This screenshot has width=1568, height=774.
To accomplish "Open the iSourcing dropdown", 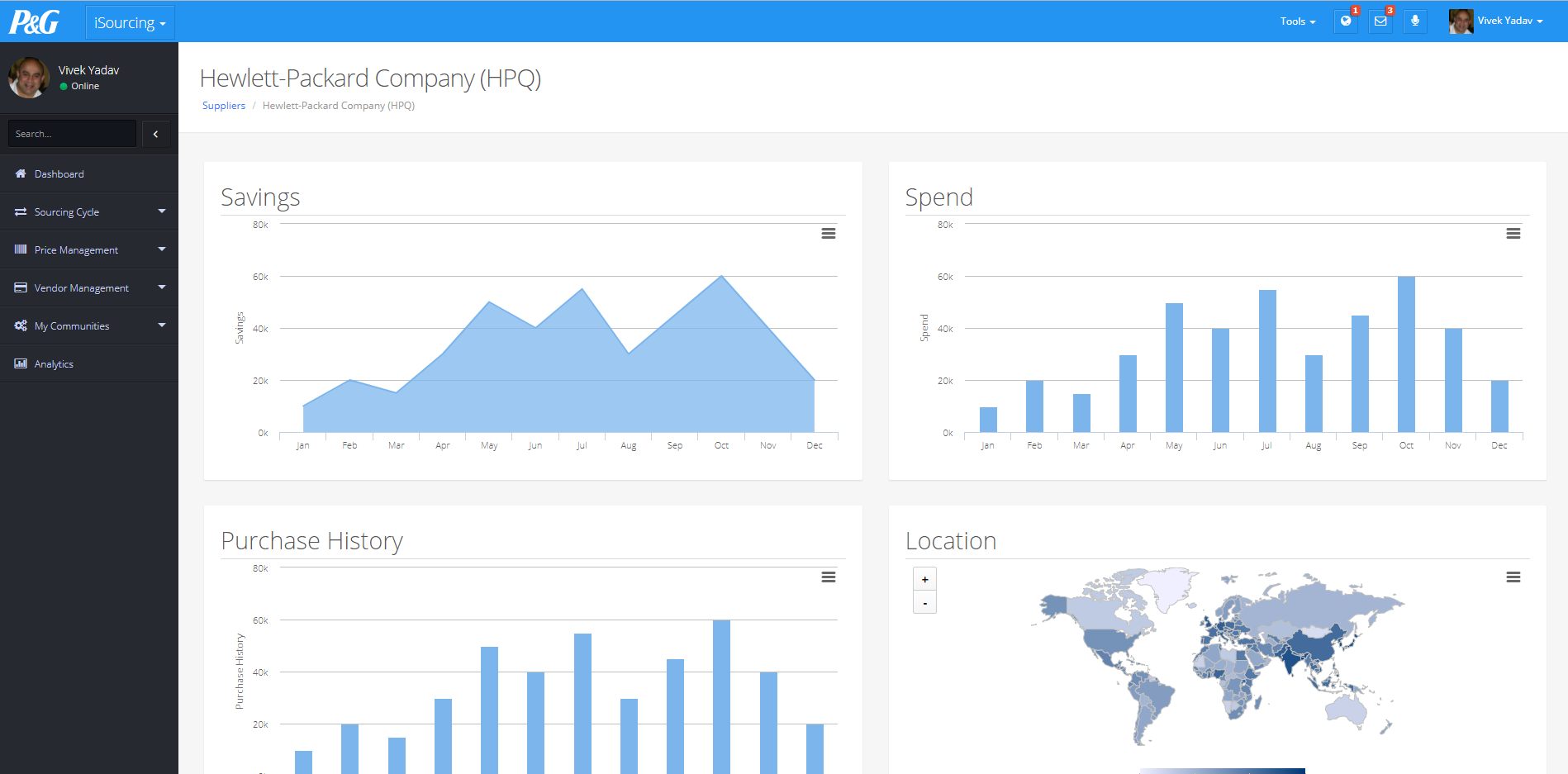I will click(130, 23).
